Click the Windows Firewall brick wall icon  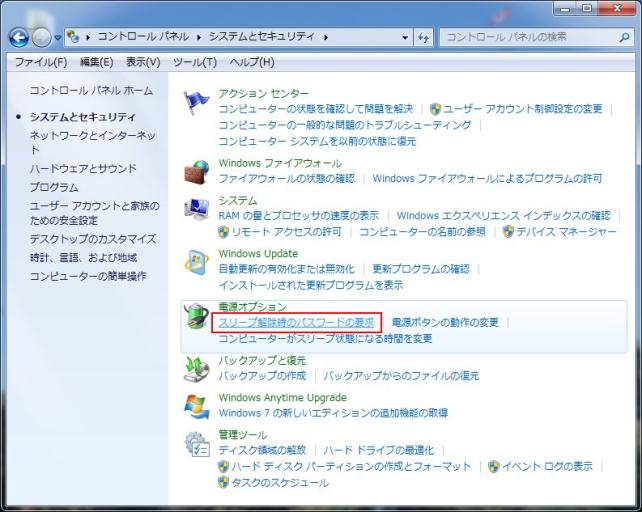pyautogui.click(x=197, y=172)
